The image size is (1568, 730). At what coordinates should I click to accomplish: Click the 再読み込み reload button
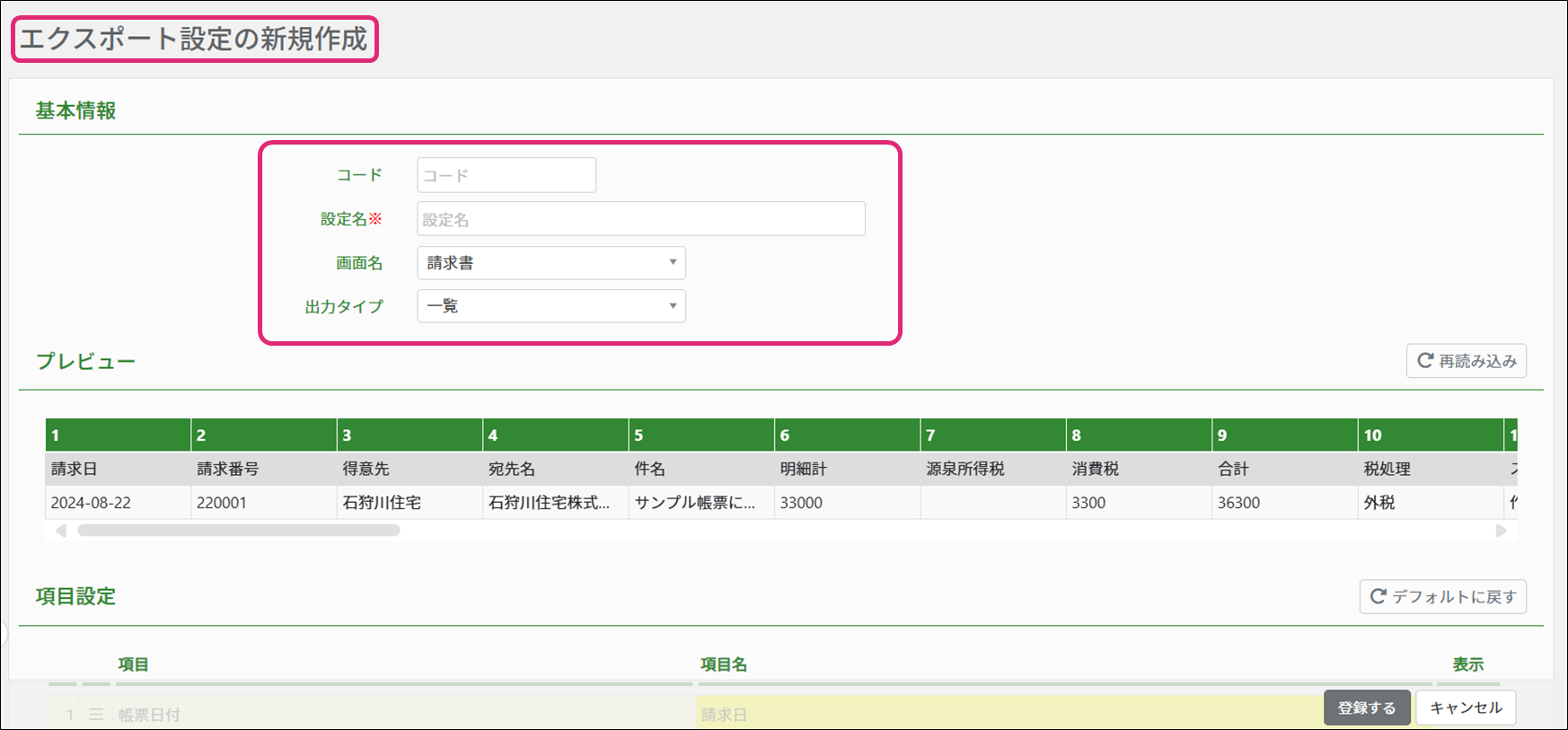click(1466, 361)
